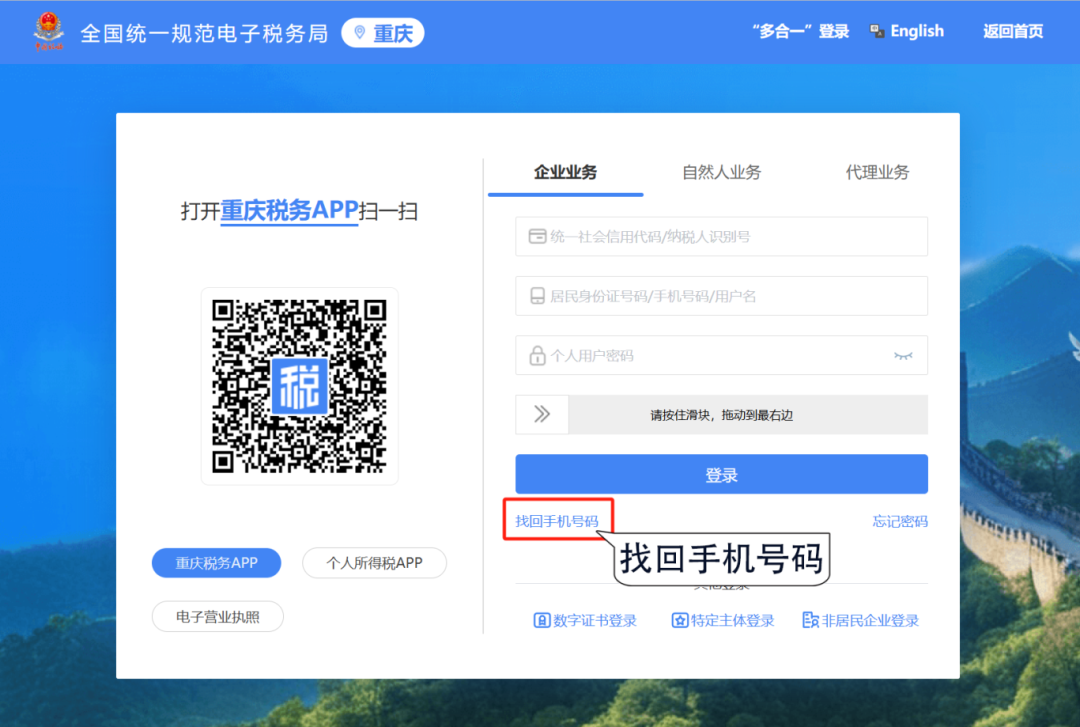Viewport: 1080px width, 727px height.
Task: Click the 特定主体登录 star icon
Action: pos(680,620)
